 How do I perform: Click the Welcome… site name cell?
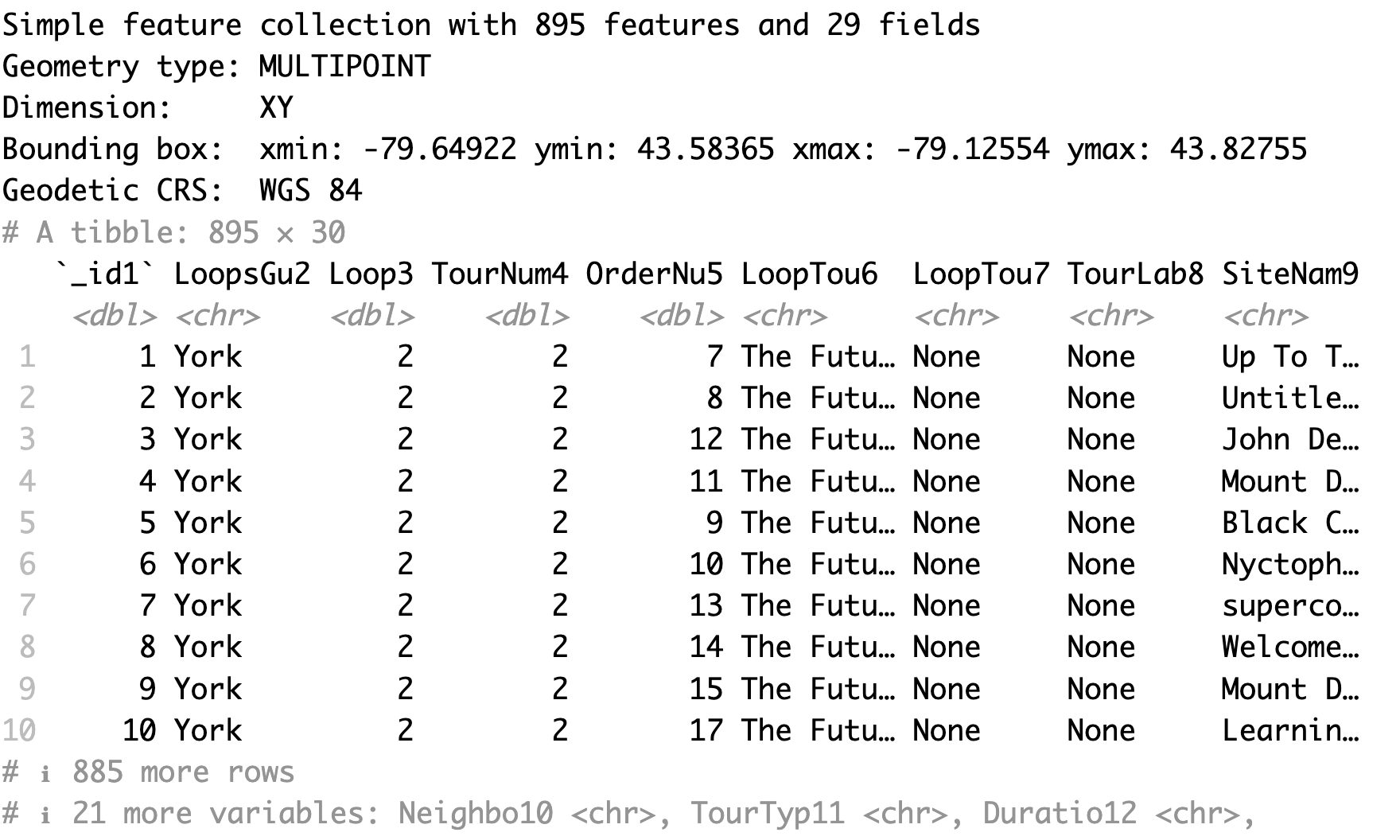[x=1290, y=647]
